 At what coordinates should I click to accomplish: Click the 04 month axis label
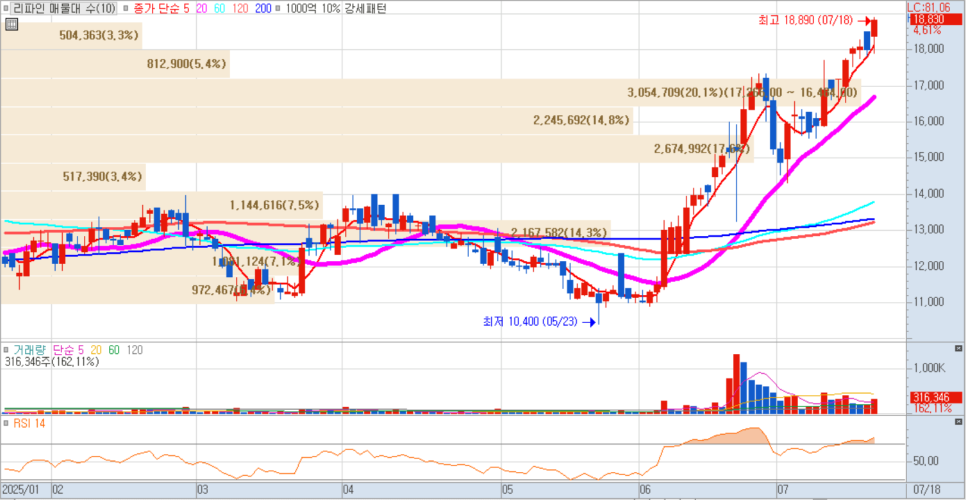(348, 490)
